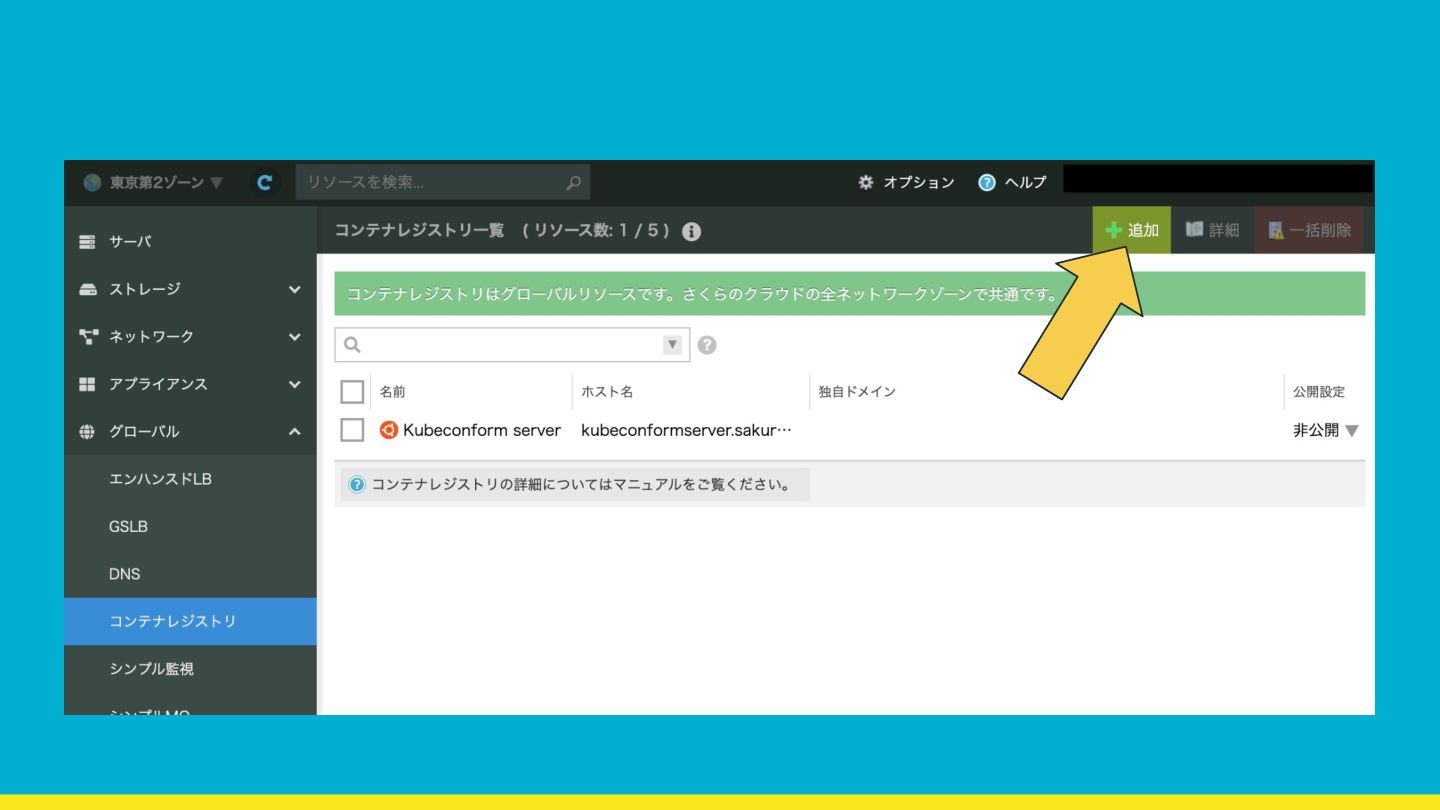Click the 詳細 button
This screenshot has height=810, width=1440.
pyautogui.click(x=1212, y=230)
